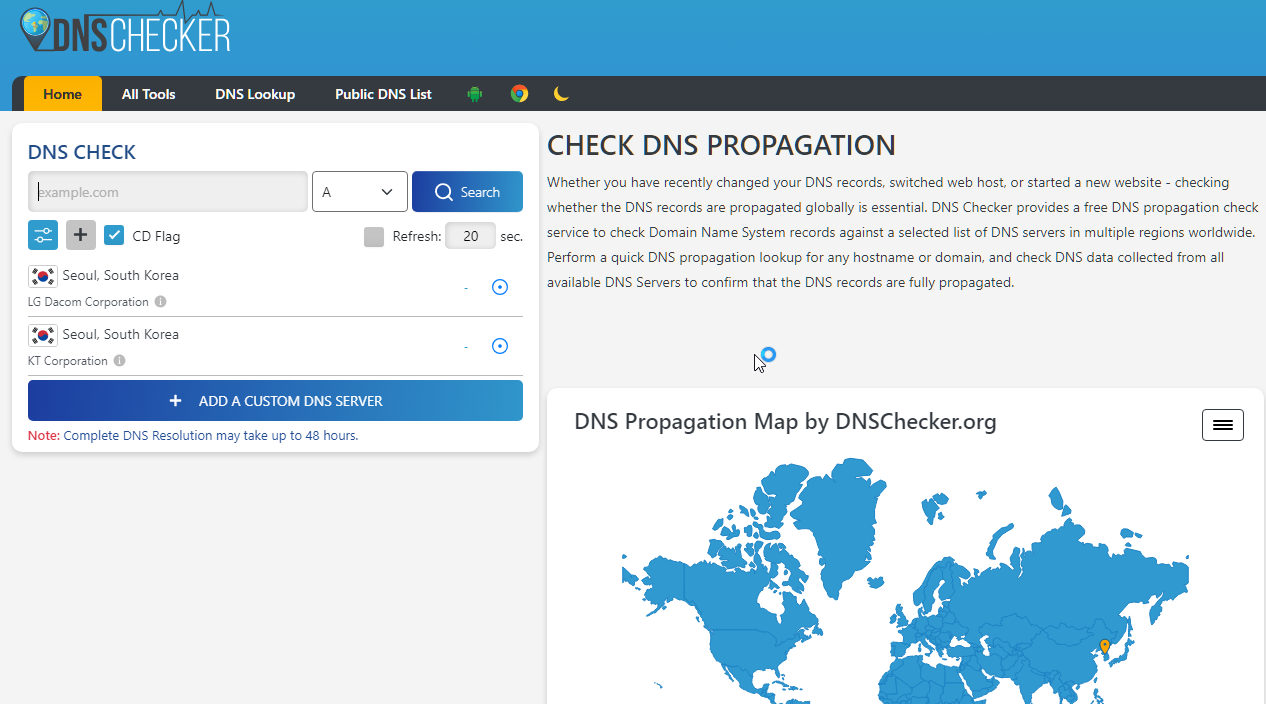Click the KT Corporation provider name
This screenshot has height=704, width=1266.
pyautogui.click(x=68, y=361)
